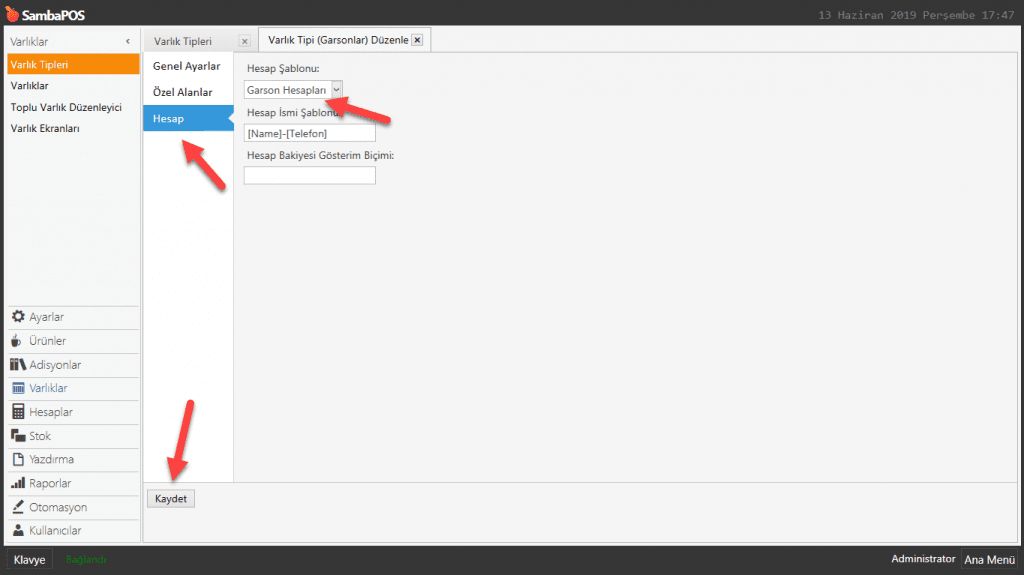Click the Ana Menü button
Viewport: 1024px width, 575px height.
pos(989,560)
